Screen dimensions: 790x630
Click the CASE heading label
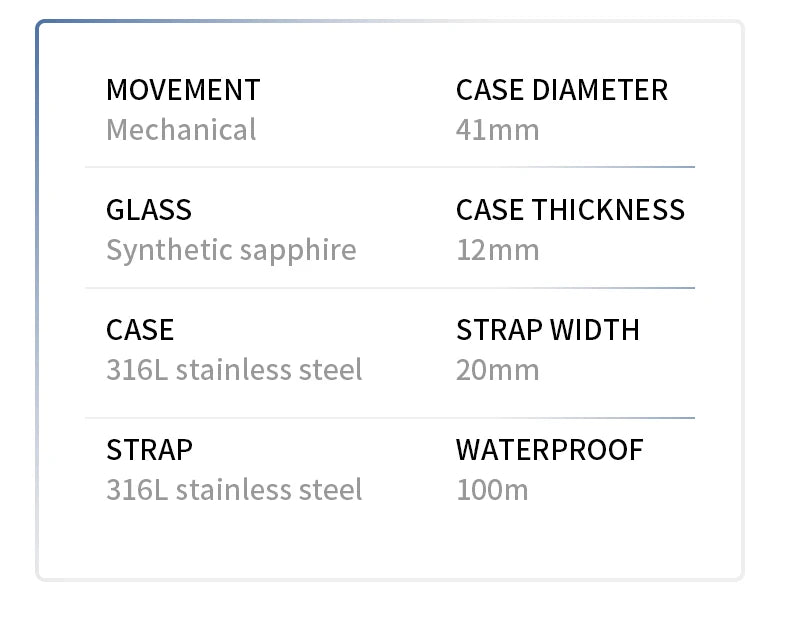tap(140, 330)
